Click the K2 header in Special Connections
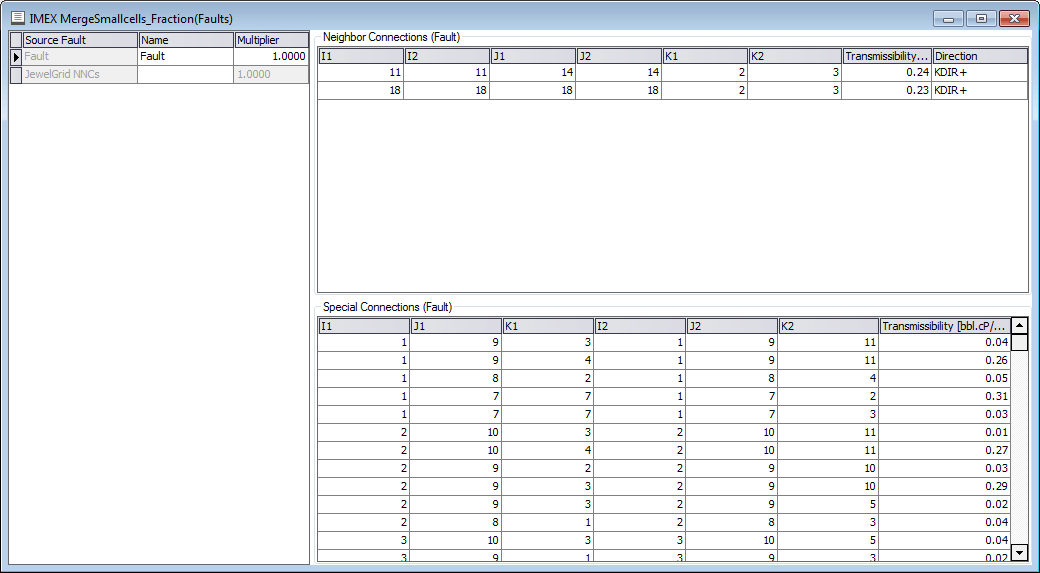This screenshot has height=573, width=1040. coord(827,326)
